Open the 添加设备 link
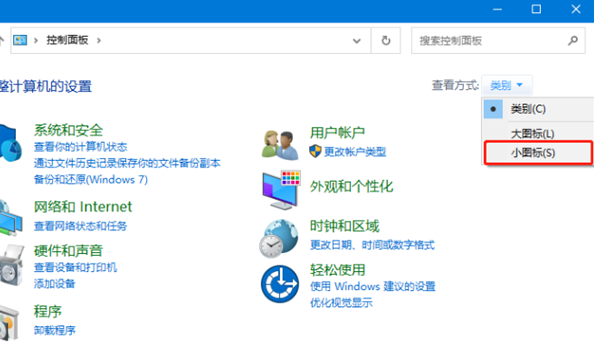The image size is (594, 360). pos(55,283)
